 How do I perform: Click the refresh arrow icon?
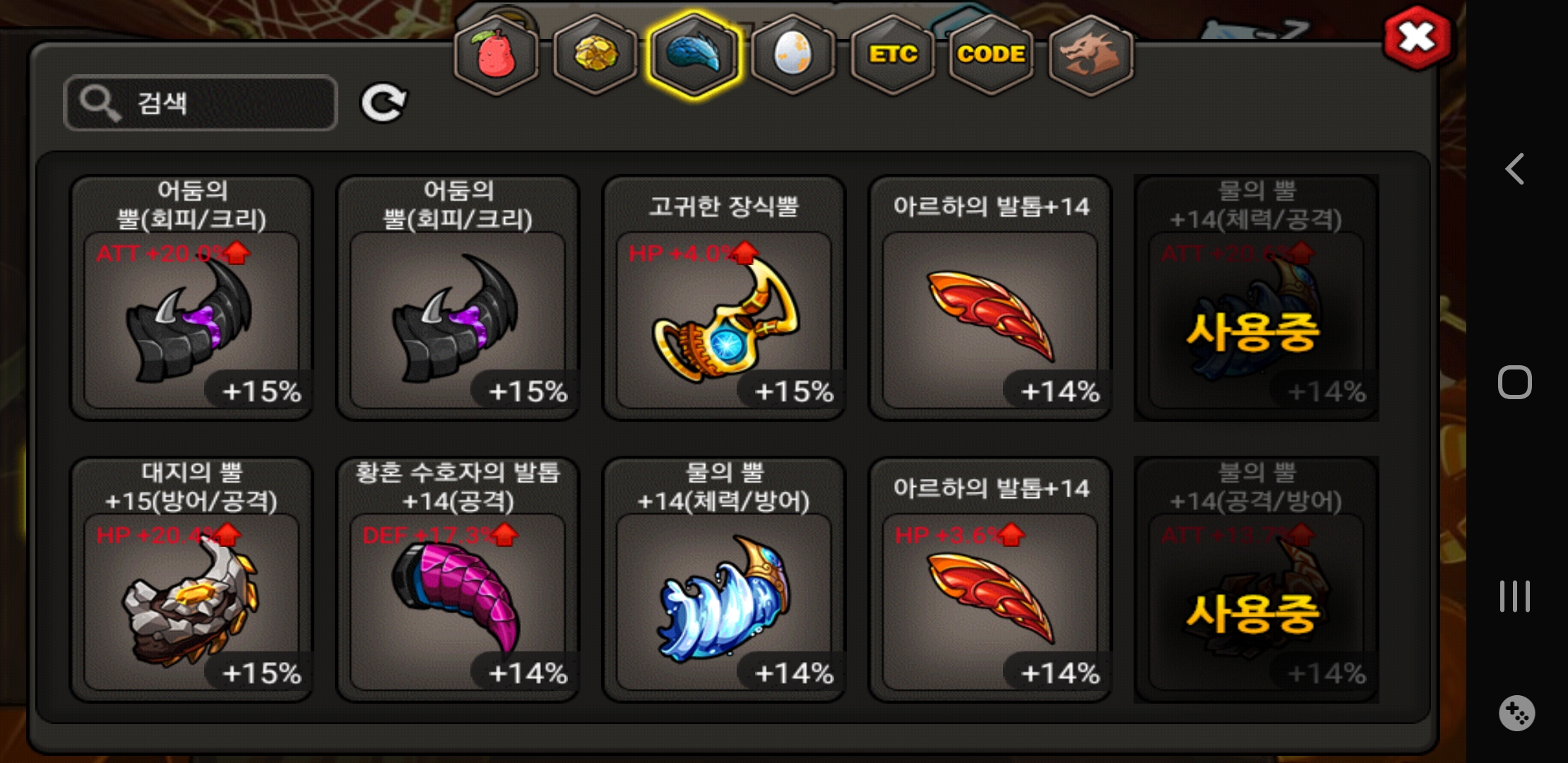click(x=384, y=103)
